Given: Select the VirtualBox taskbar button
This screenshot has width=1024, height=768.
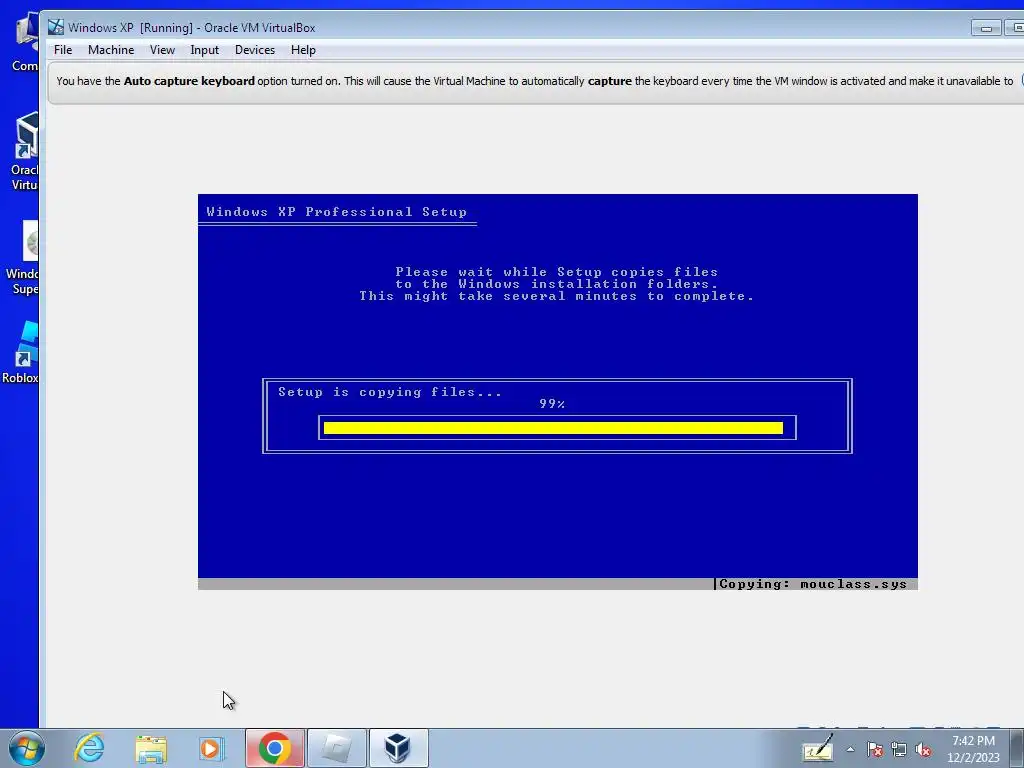Looking at the screenshot, I should tap(398, 748).
